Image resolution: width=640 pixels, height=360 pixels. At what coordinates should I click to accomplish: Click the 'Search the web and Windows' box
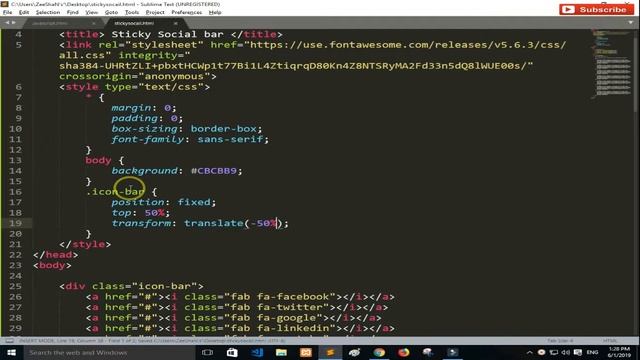[x=109, y=352]
